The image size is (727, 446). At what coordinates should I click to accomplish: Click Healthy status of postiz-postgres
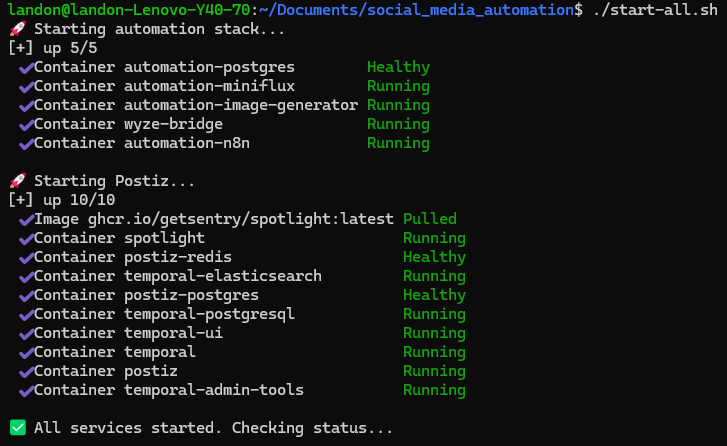[434, 295]
